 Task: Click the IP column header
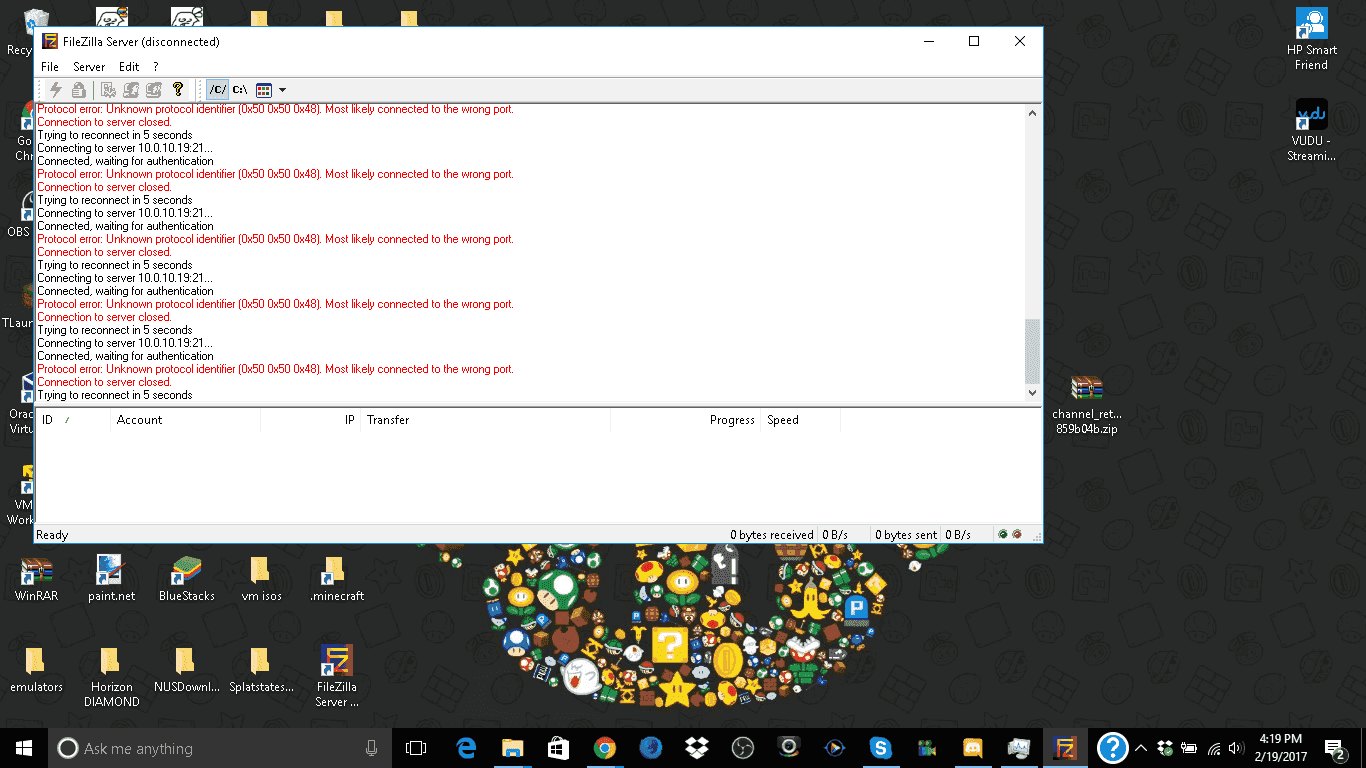[311, 420]
